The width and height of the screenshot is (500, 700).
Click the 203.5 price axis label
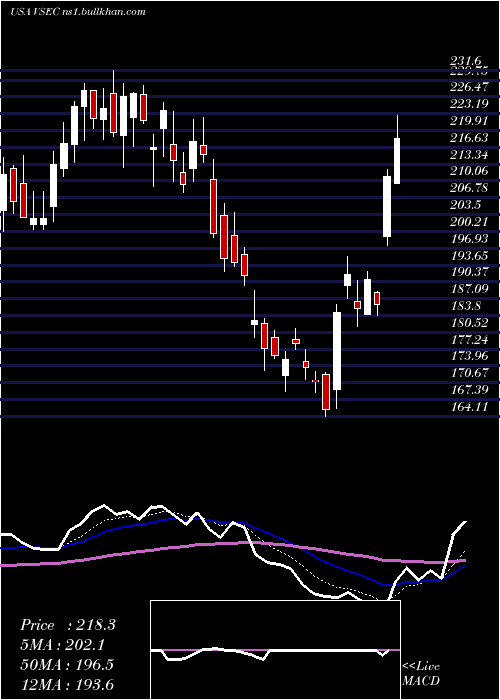[x=465, y=205]
